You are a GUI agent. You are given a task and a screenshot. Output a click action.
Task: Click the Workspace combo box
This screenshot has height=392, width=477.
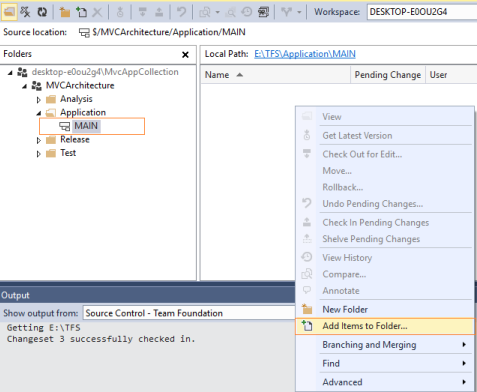tap(422, 12)
